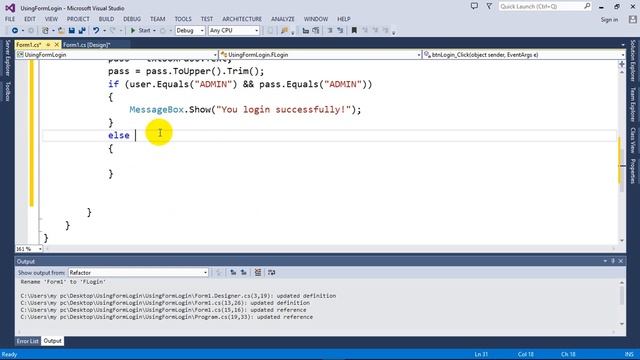The width and height of the screenshot is (640, 360).
Task: Click the MessageBox.Show code line
Action: click(245, 110)
